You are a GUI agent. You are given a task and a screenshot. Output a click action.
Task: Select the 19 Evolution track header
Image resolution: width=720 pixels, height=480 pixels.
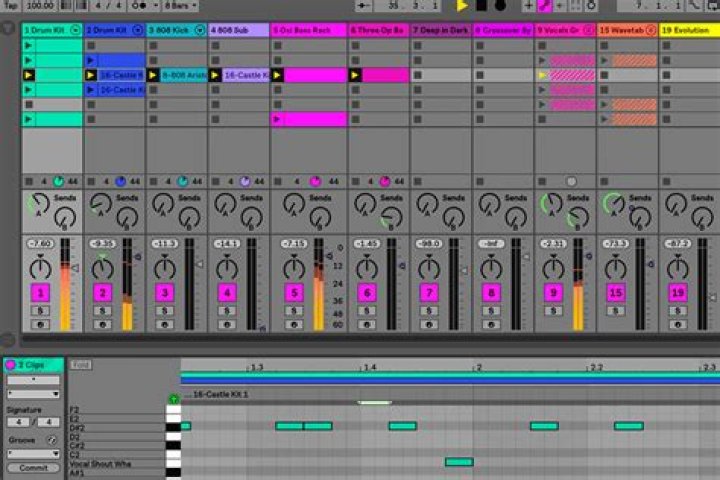click(x=689, y=30)
